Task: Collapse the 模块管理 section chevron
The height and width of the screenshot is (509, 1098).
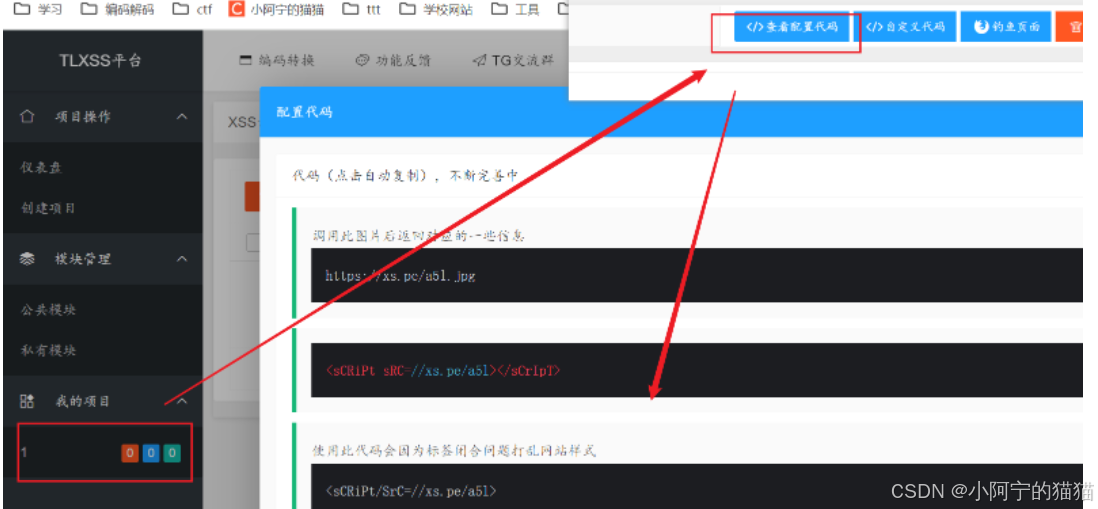Action: pyautogui.click(x=182, y=259)
